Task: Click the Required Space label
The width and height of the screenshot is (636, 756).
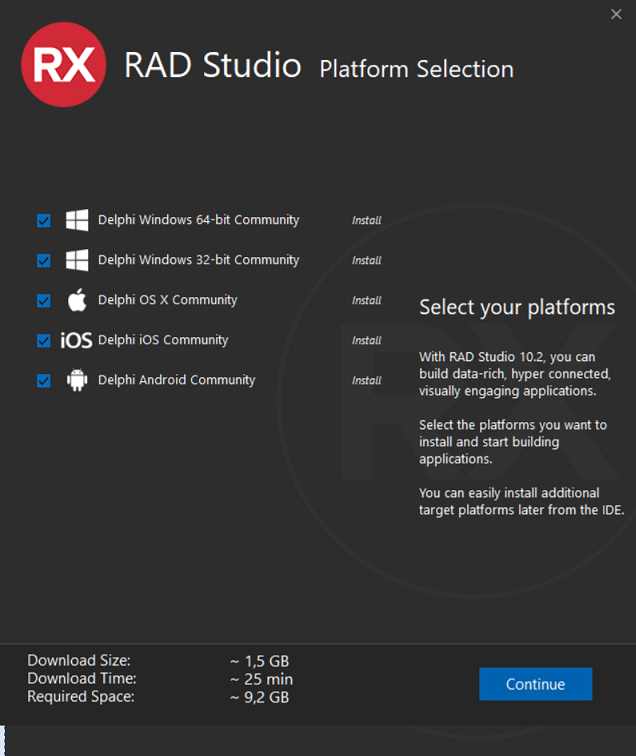Action: tap(81, 697)
